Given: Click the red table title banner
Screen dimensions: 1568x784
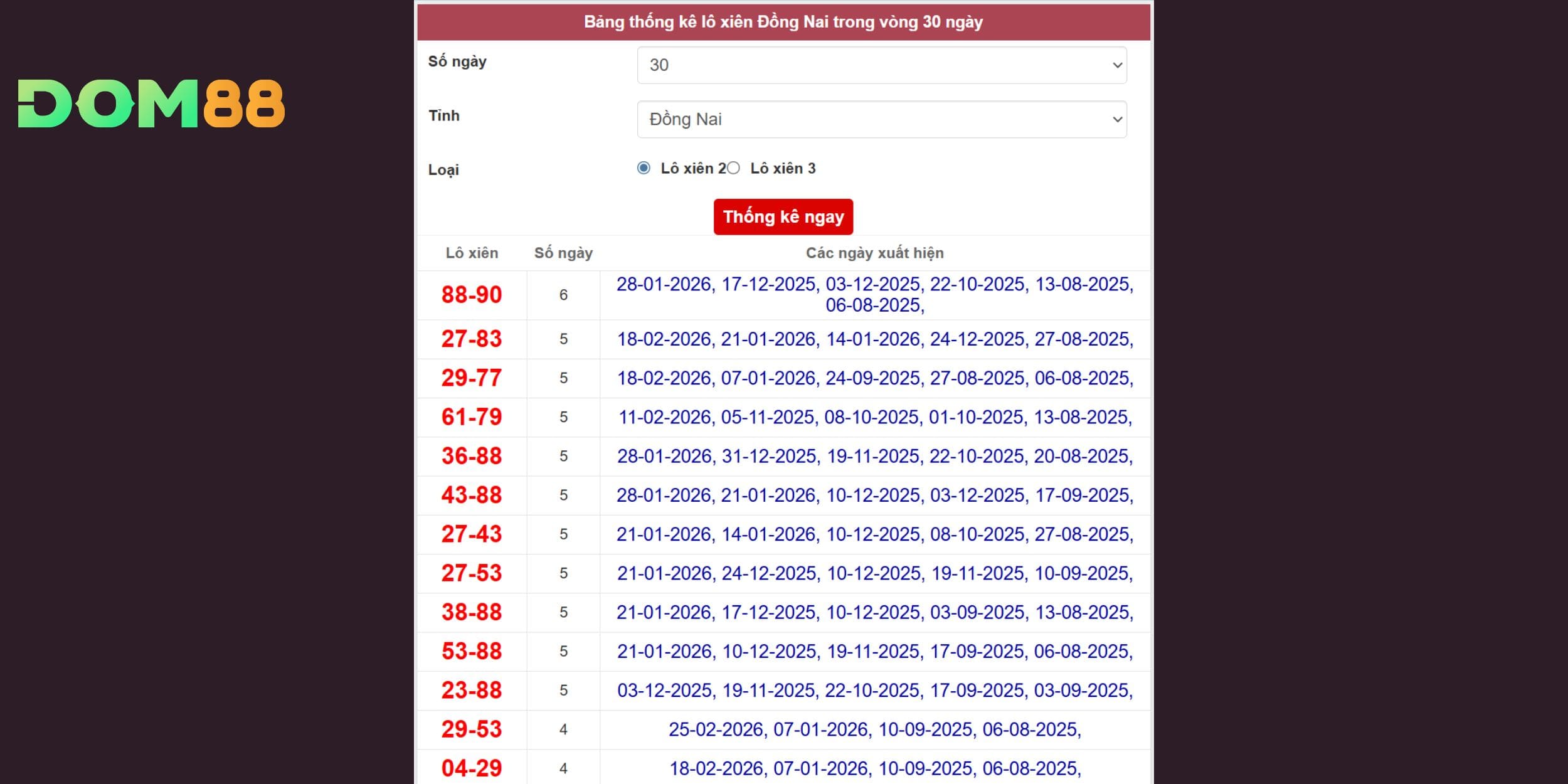Looking at the screenshot, I should [x=783, y=22].
